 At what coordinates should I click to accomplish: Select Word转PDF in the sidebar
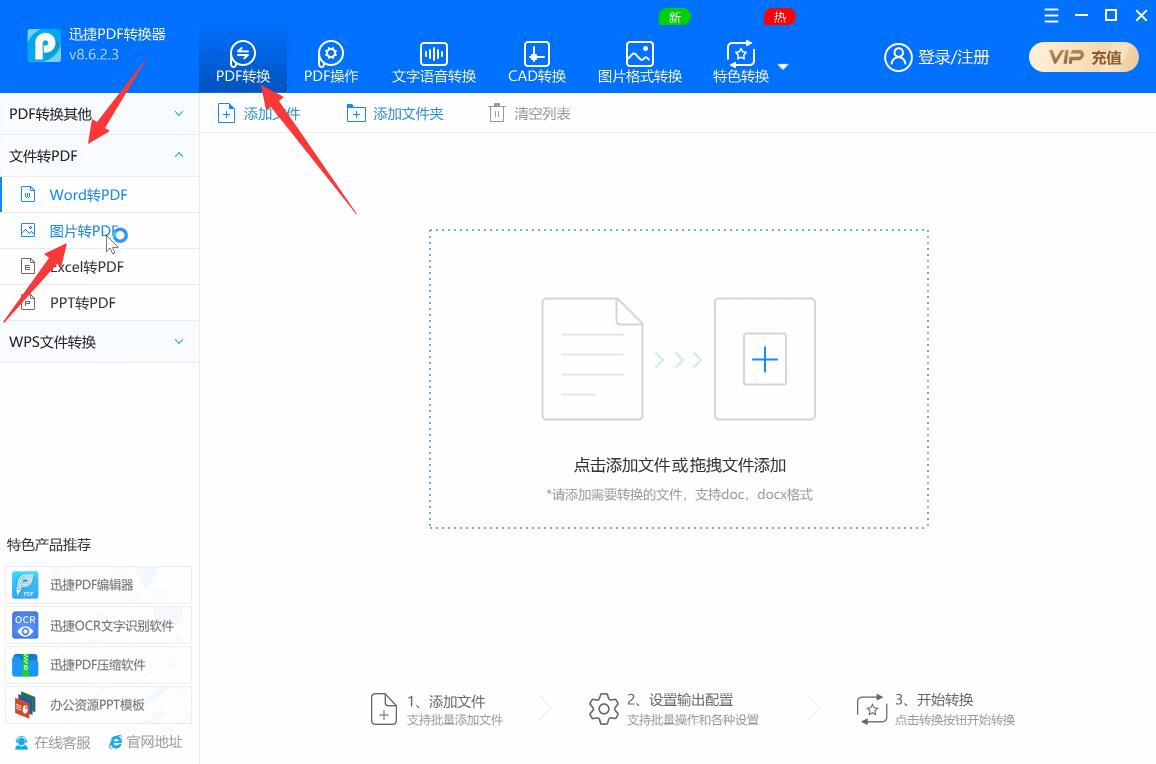pos(100,195)
